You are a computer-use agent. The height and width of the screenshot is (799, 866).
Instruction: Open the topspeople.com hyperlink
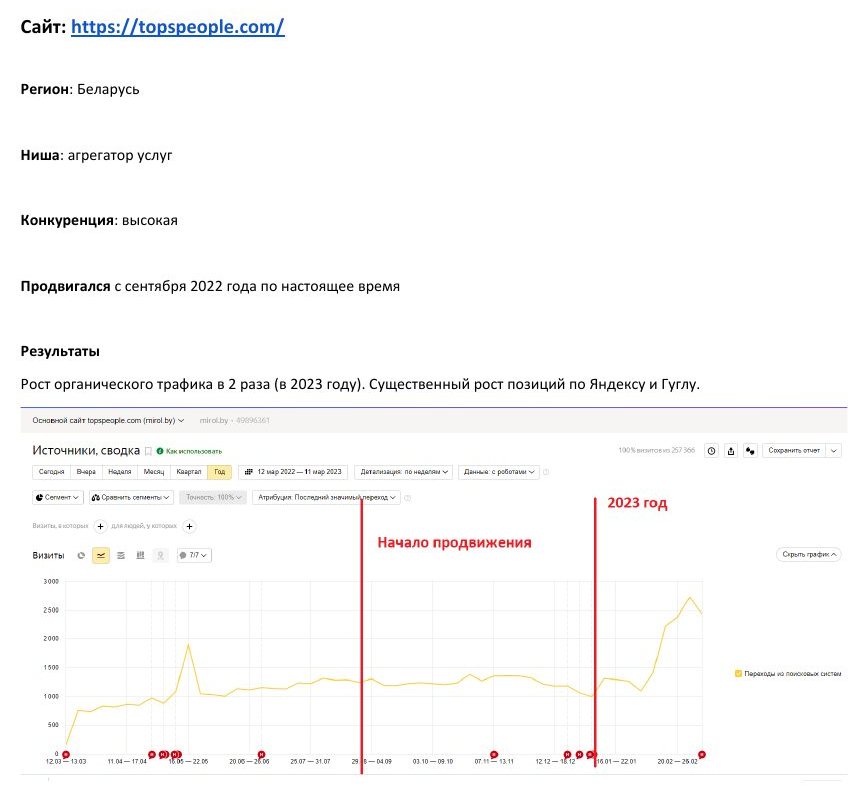coord(177,27)
